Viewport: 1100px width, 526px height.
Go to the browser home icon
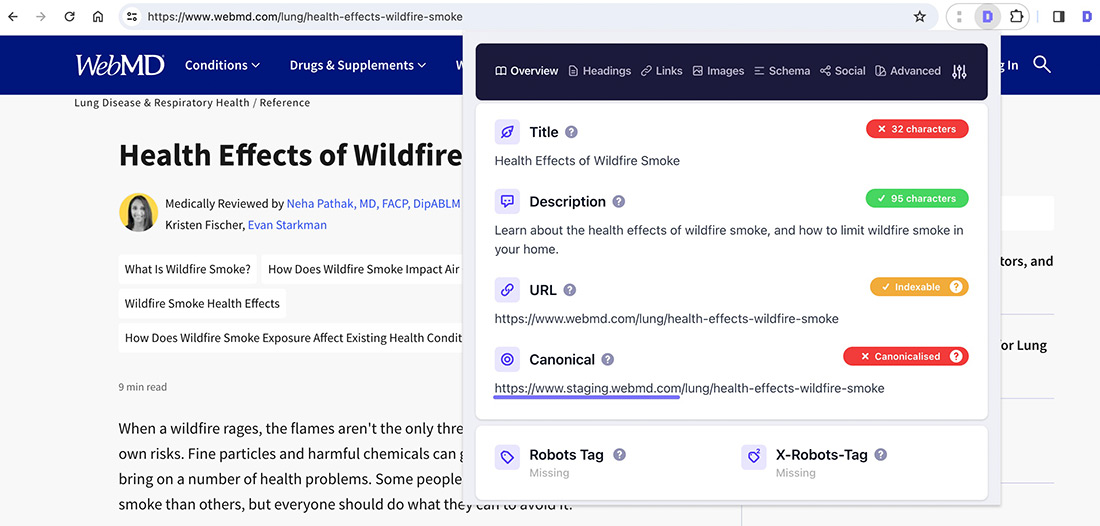pos(98,17)
